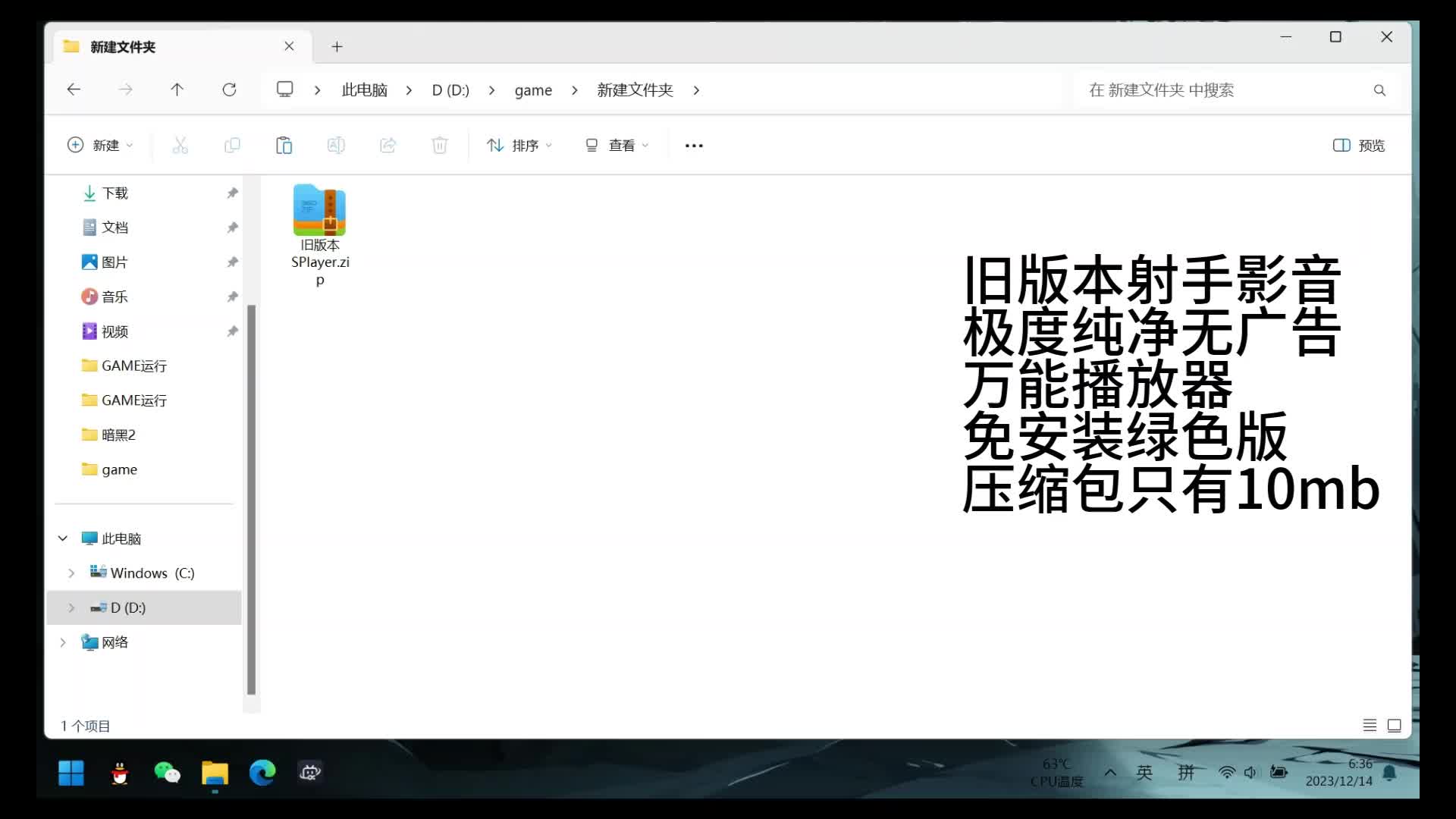The width and height of the screenshot is (1456, 819).
Task: Click the Copy icon in the toolbar
Action: point(232,145)
